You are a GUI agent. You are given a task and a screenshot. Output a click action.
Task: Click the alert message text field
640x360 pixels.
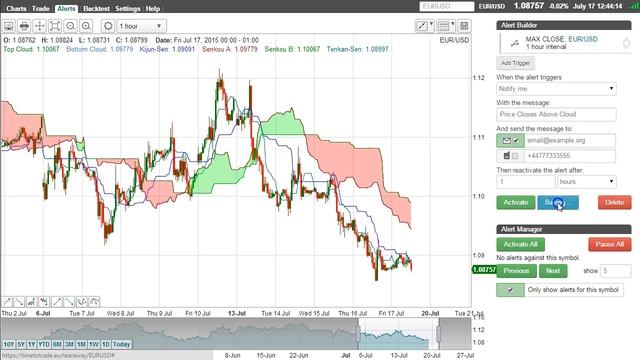click(556, 115)
